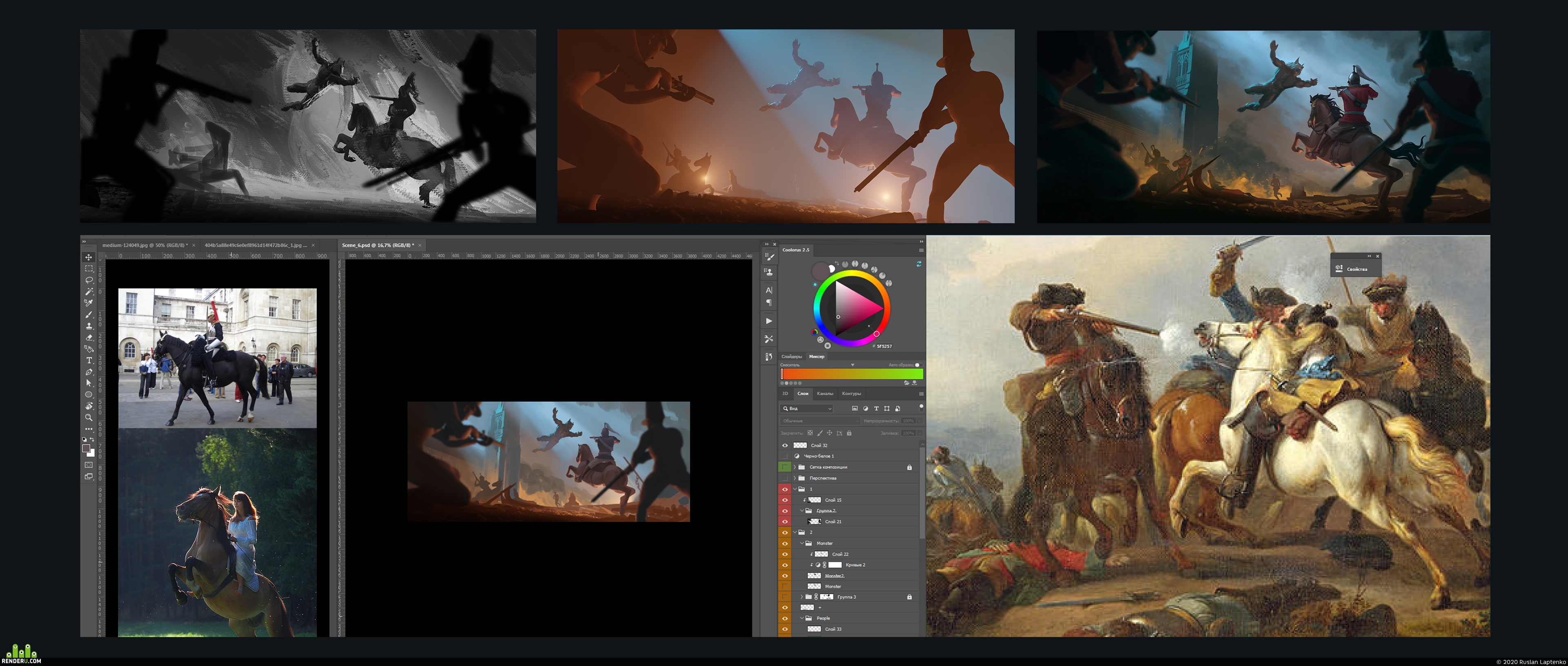Screen dimensions: 1568x666
Task: Toggle the Авто образец switch
Action: coord(918,365)
